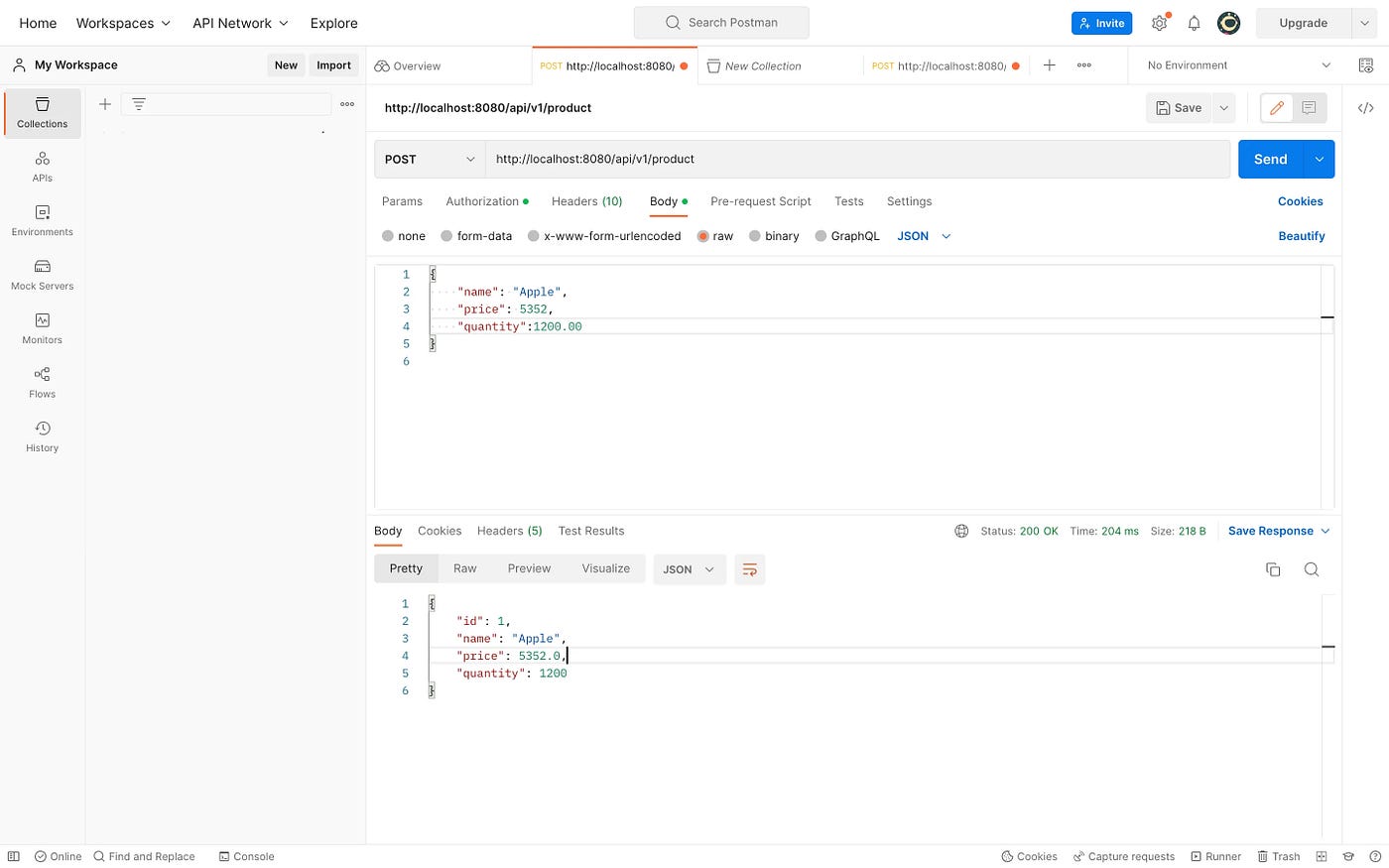
Task: Open the Workspaces dropdown
Action: click(x=123, y=23)
